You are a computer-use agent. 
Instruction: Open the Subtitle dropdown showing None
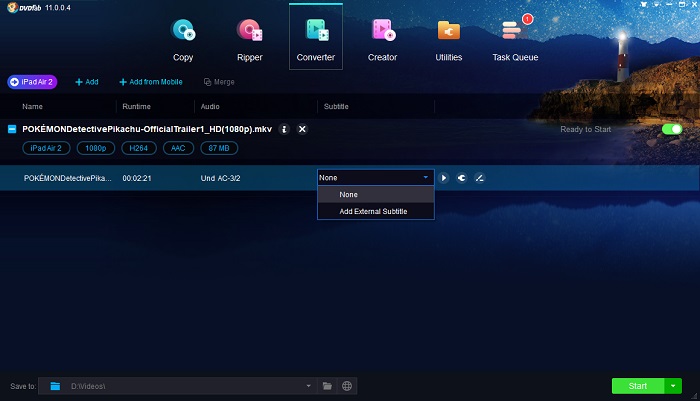(375, 177)
